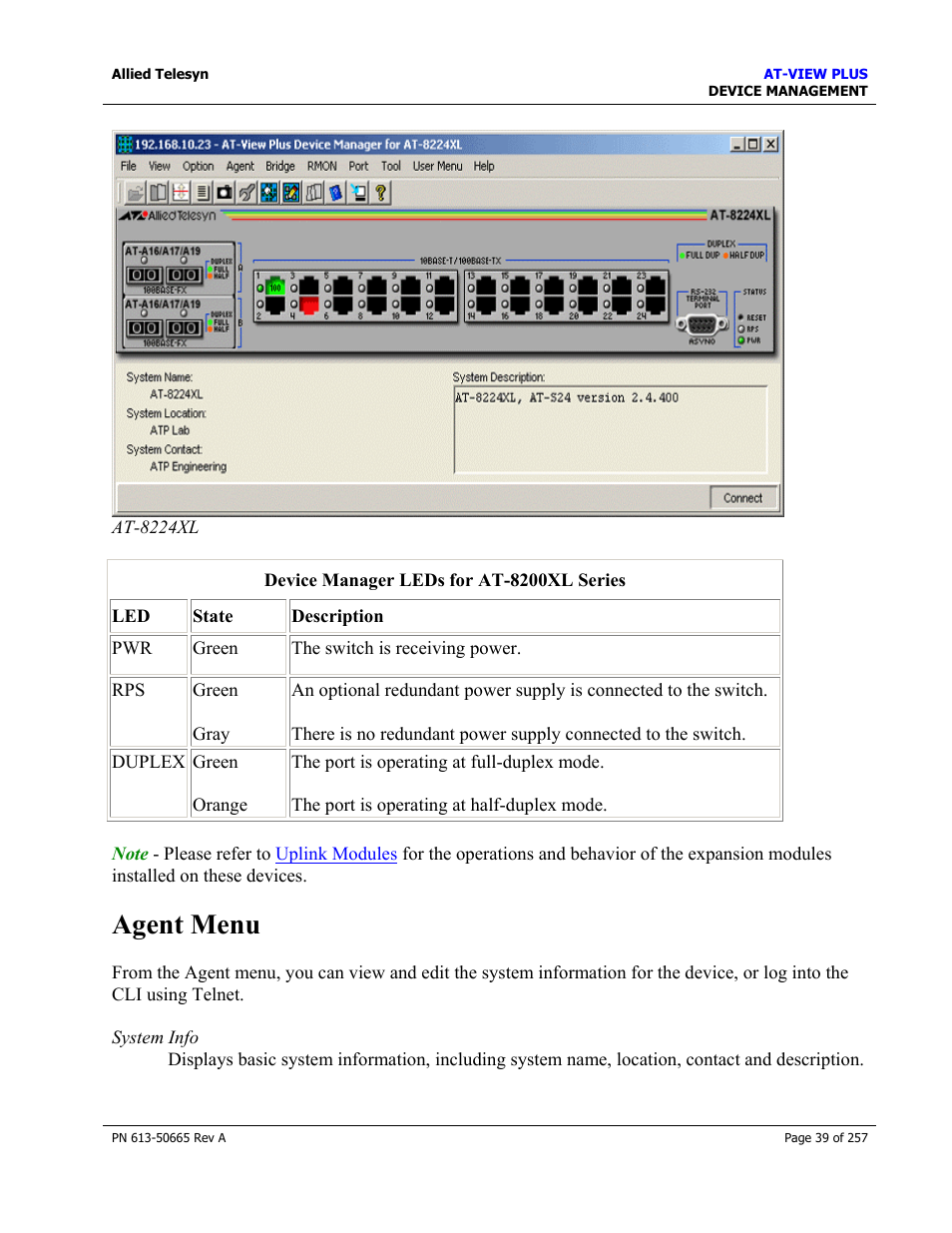Open the Help menu
Image resolution: width=952 pixels, height=1233 pixels.
[x=484, y=167]
